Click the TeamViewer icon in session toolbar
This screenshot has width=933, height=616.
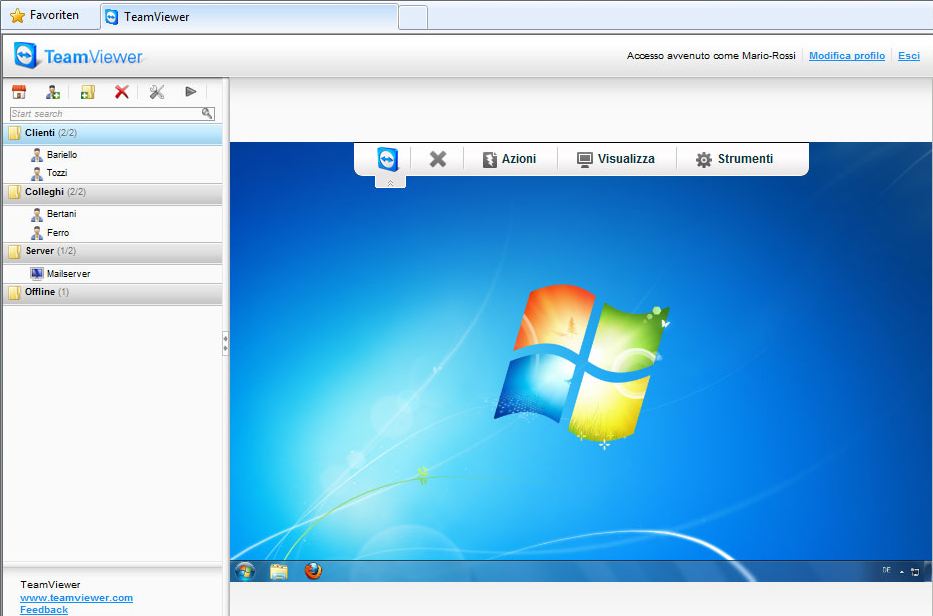point(388,159)
